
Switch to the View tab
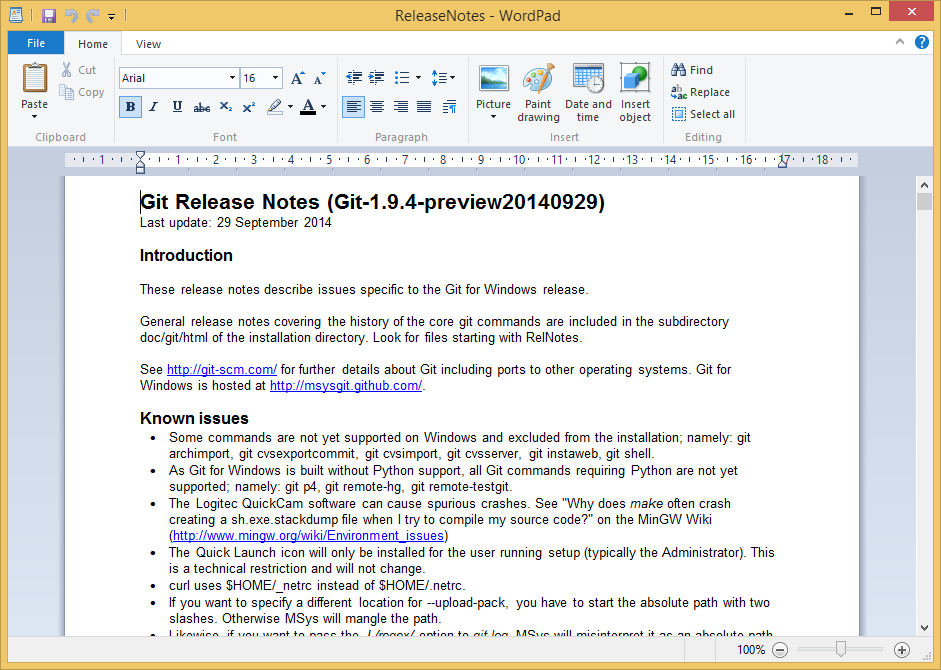[148, 44]
